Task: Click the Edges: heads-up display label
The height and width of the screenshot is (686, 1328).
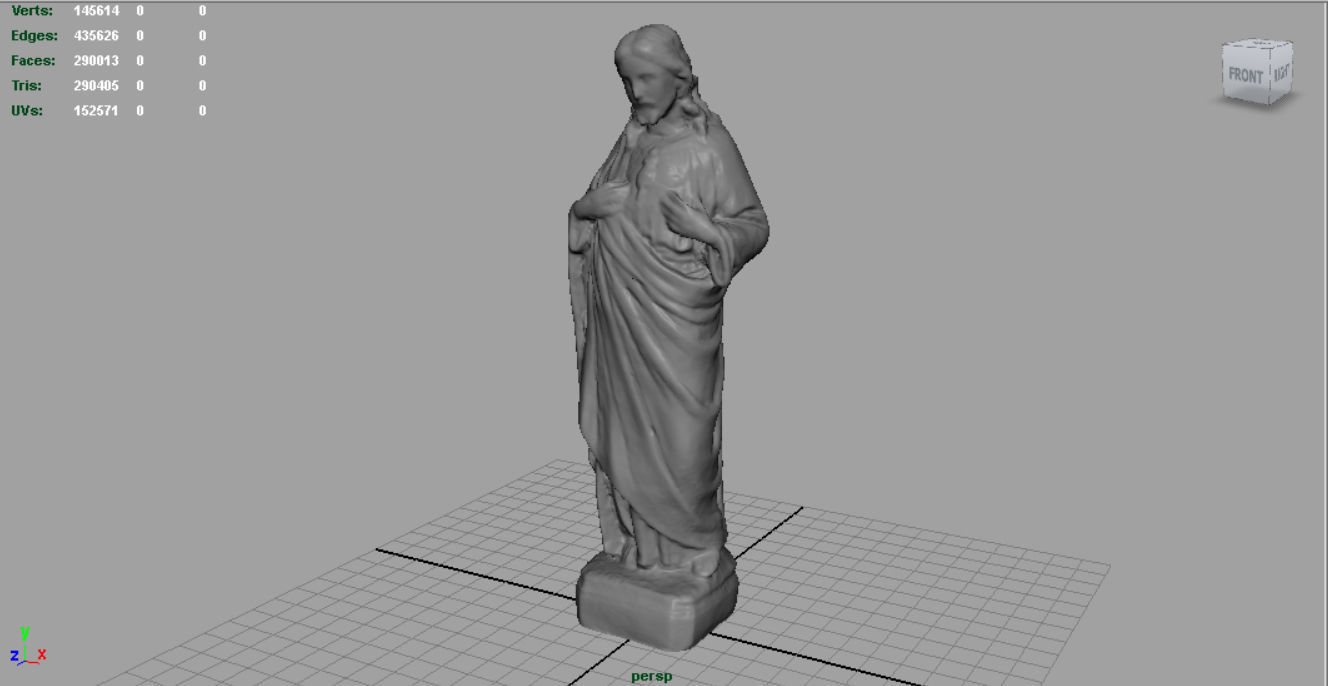Action: pos(34,36)
